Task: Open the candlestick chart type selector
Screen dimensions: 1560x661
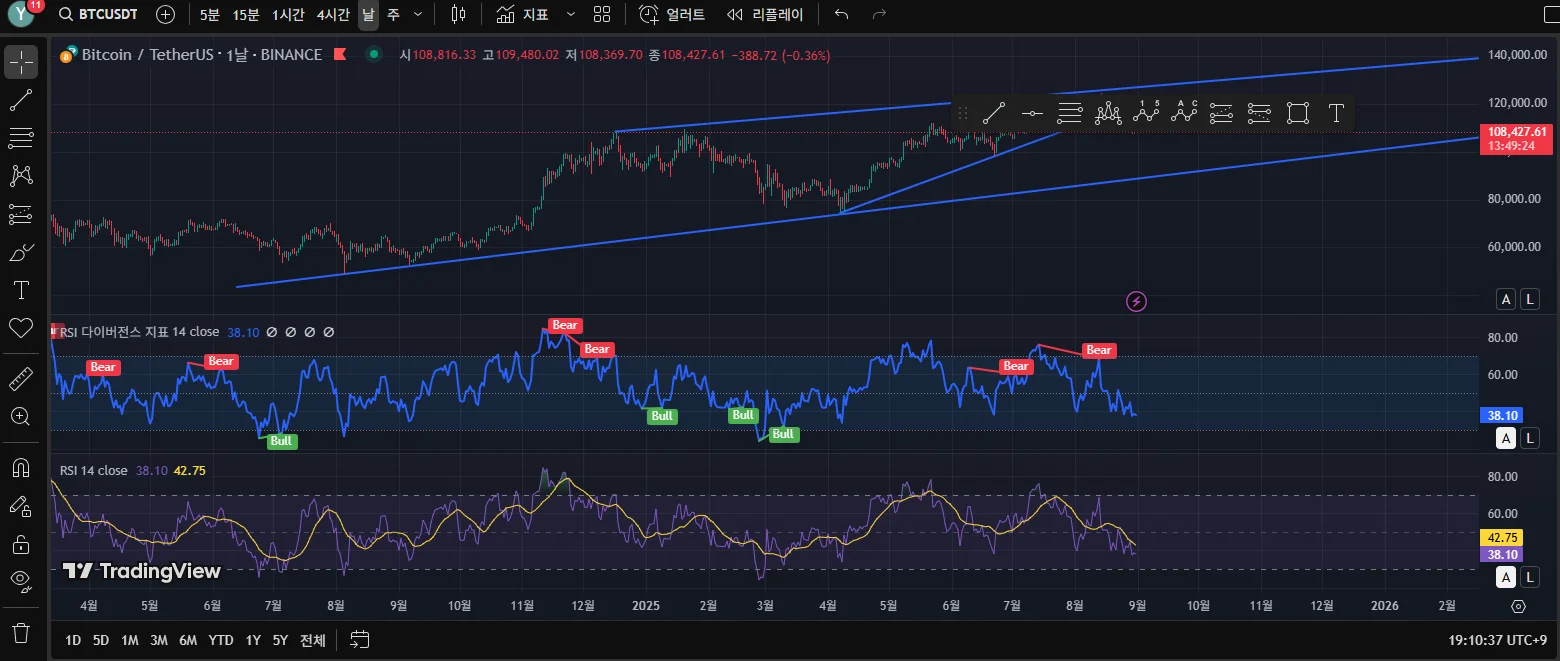Action: [458, 15]
